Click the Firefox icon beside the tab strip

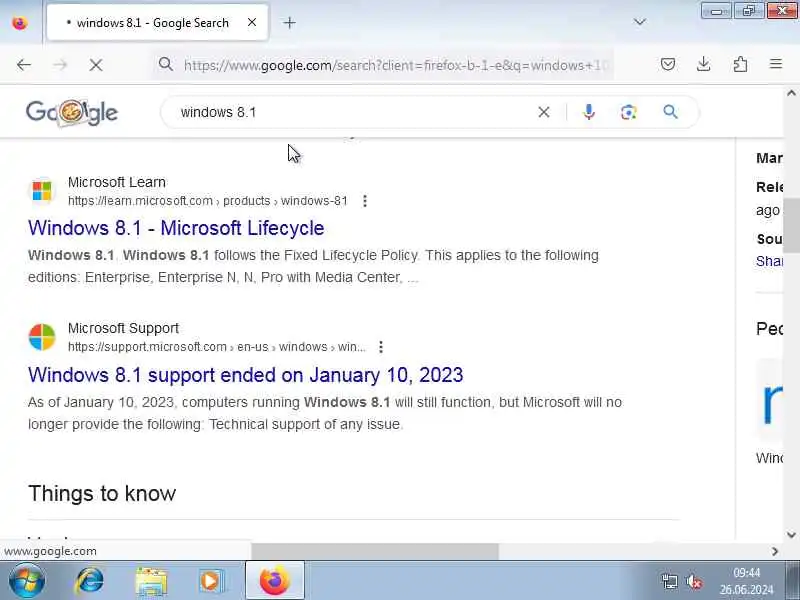click(x=20, y=23)
